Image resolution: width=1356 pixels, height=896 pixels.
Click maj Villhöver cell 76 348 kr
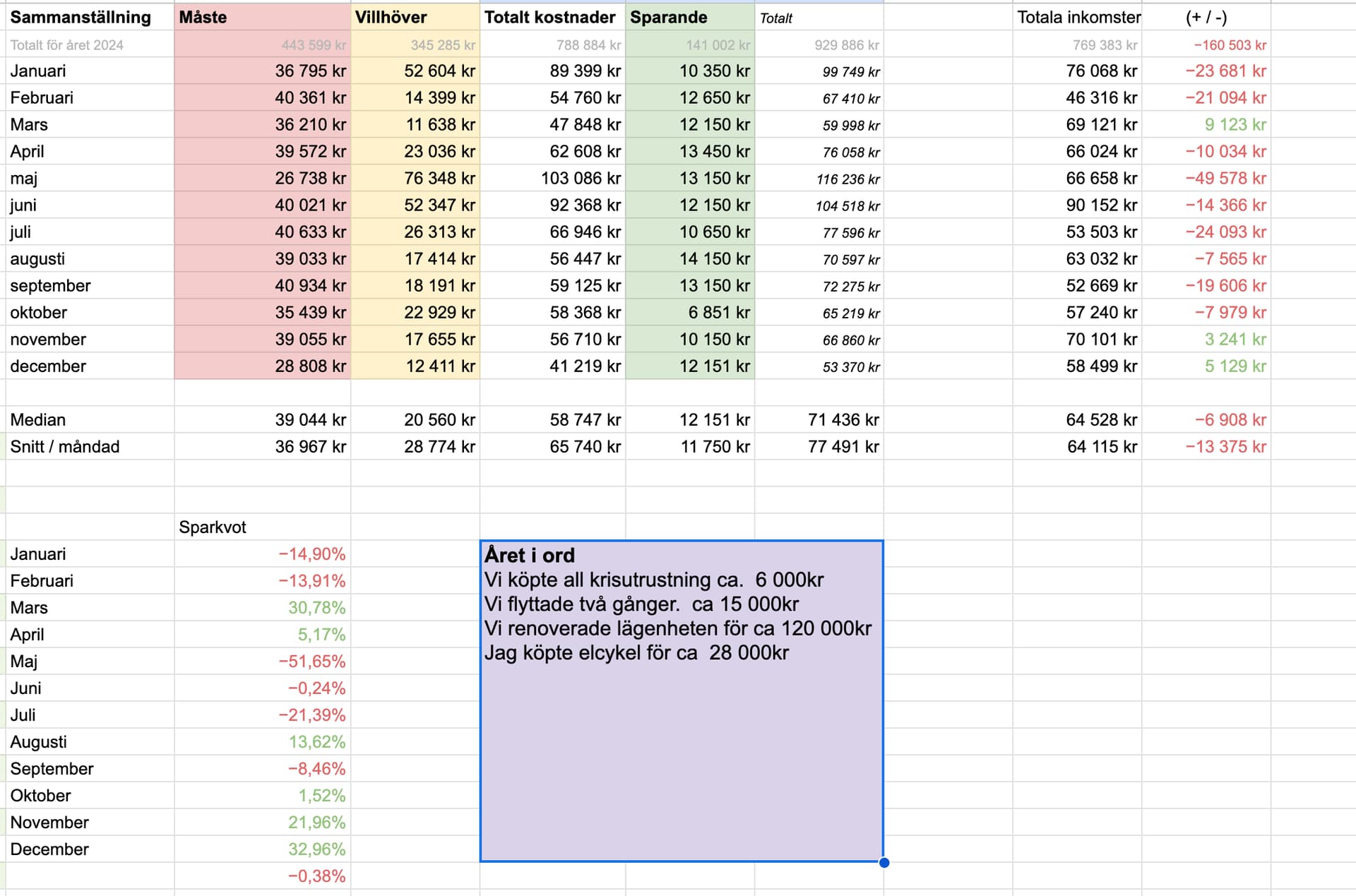point(439,179)
